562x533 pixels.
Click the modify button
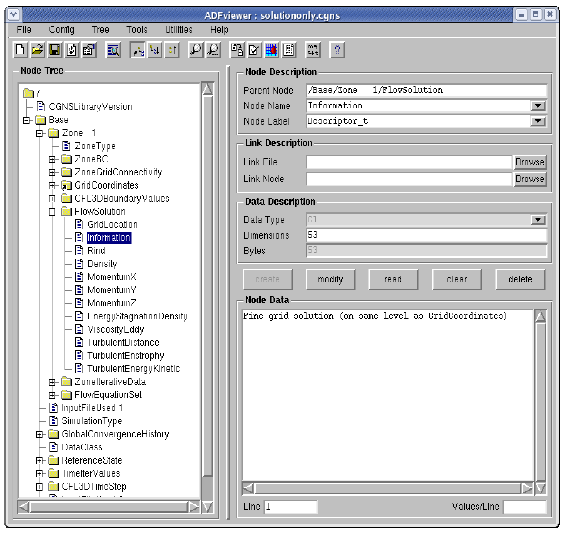pyautogui.click(x=330, y=279)
